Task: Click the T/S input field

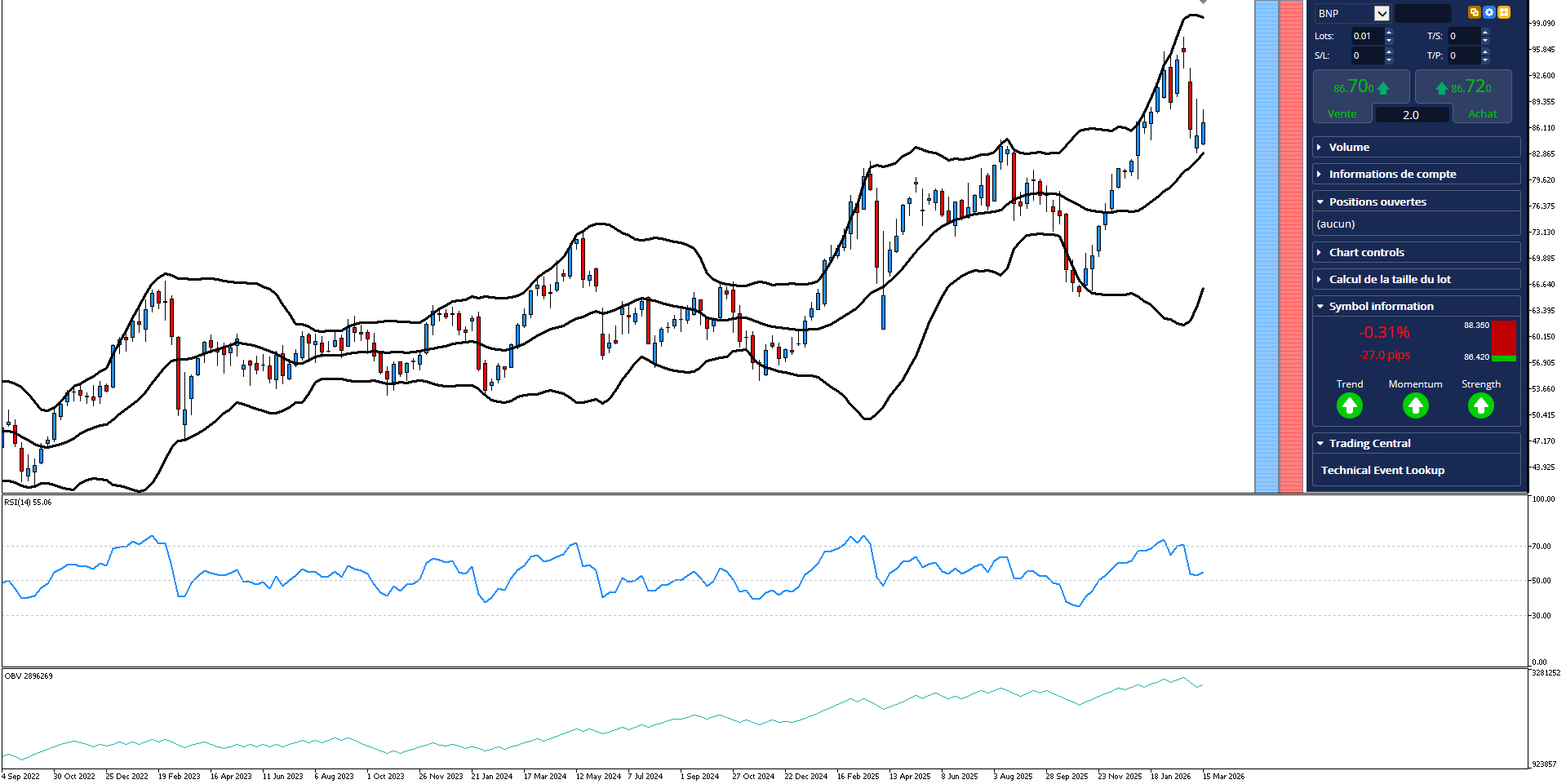Action: click(x=1463, y=36)
